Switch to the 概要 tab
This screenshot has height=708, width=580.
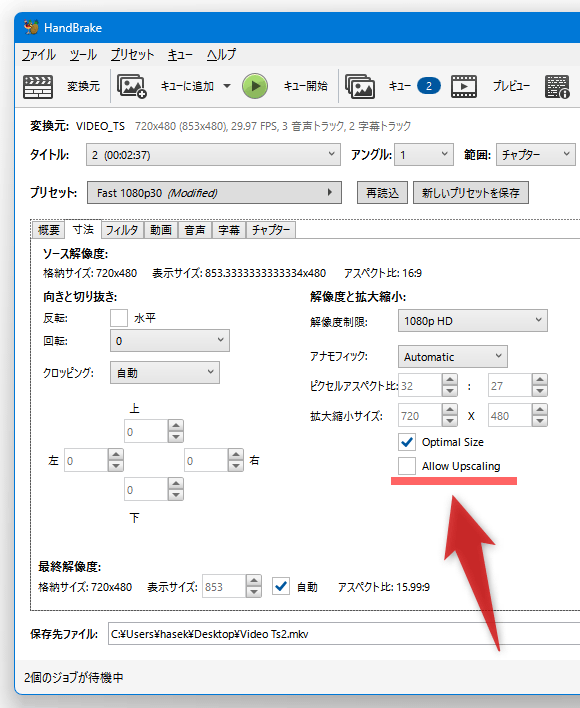point(49,230)
